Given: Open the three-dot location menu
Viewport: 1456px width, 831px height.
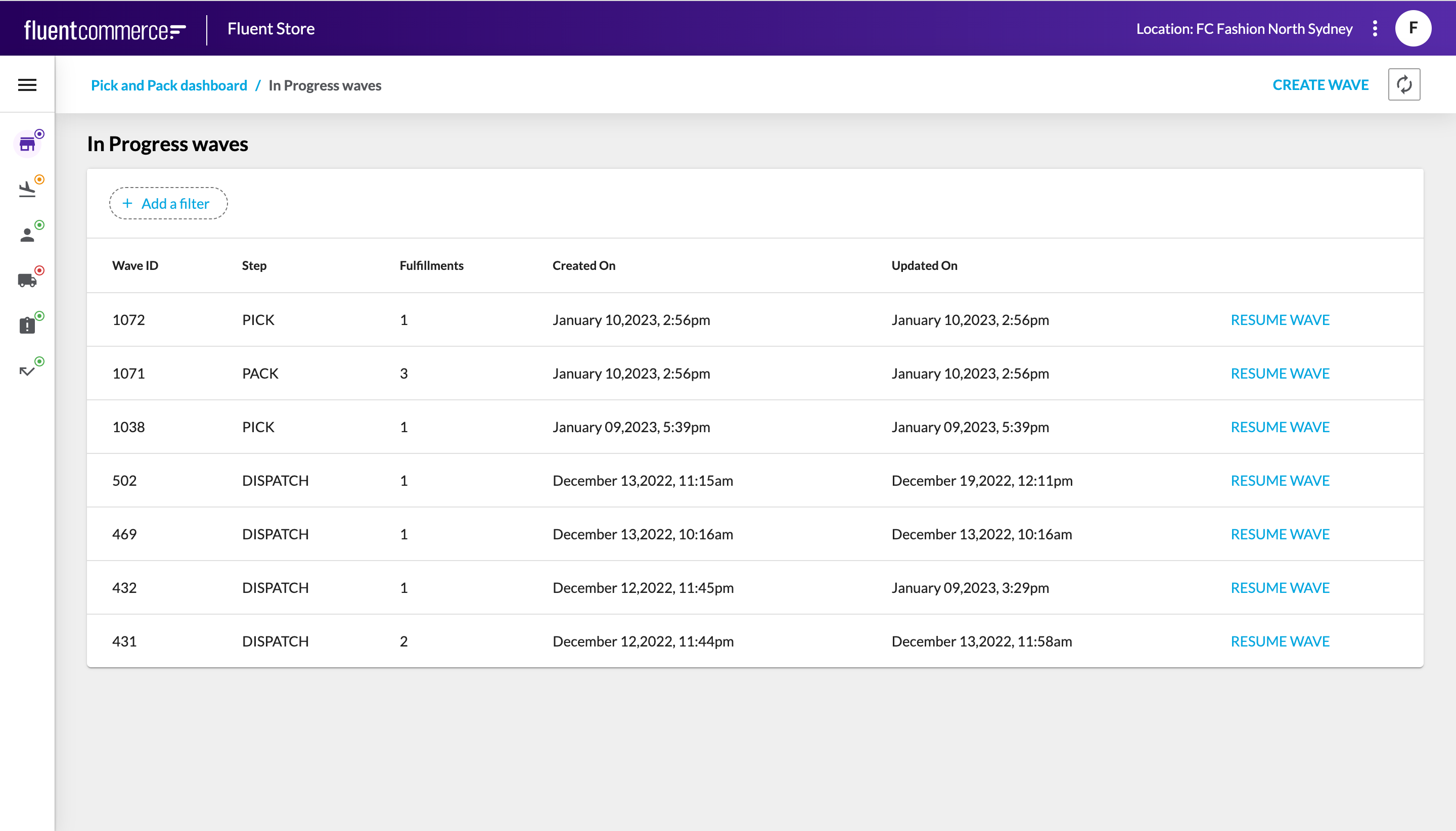Looking at the screenshot, I should pyautogui.click(x=1375, y=28).
